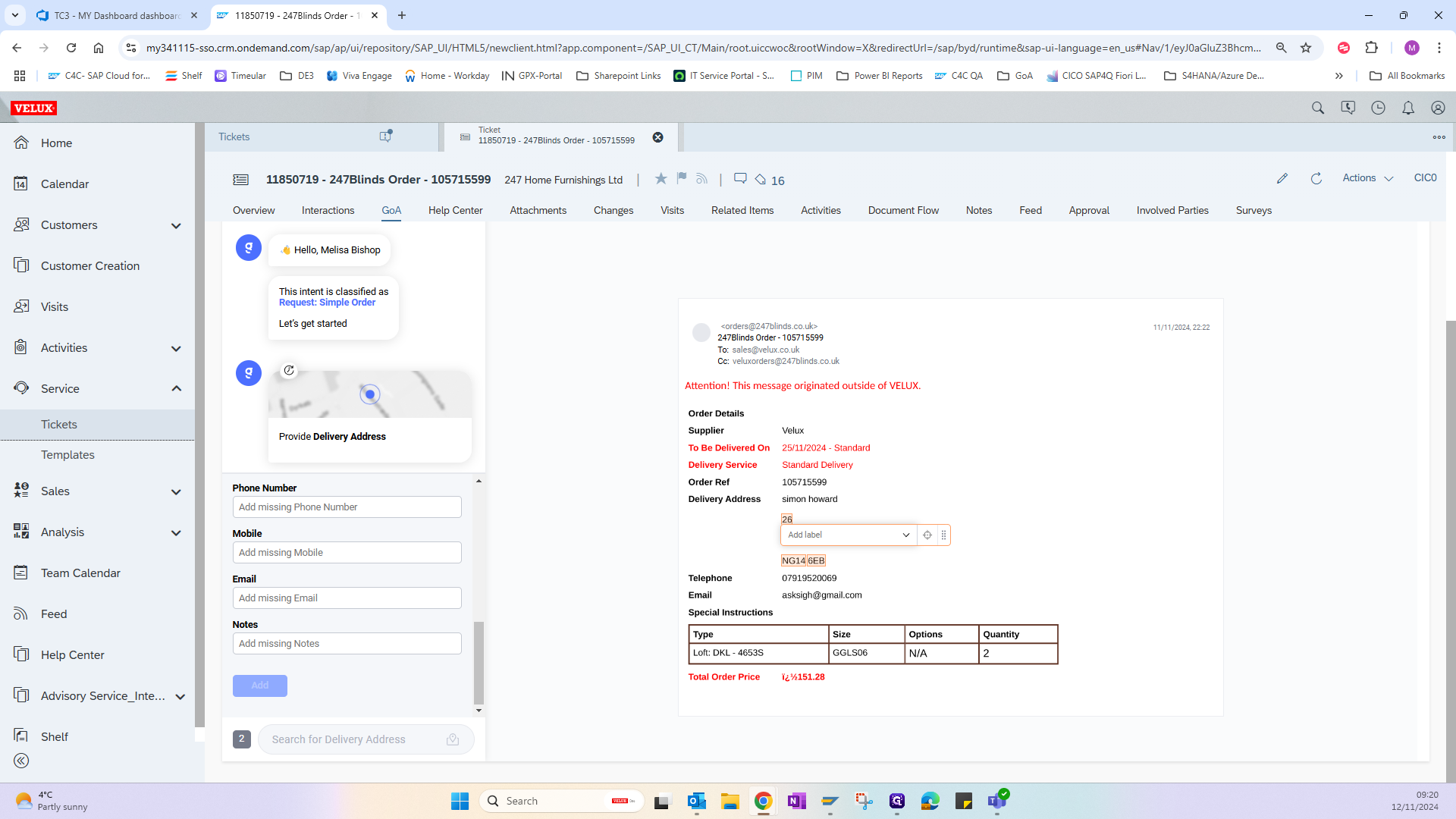Open Calendar in the sidebar
This screenshot has height=819, width=1456.
64,184
